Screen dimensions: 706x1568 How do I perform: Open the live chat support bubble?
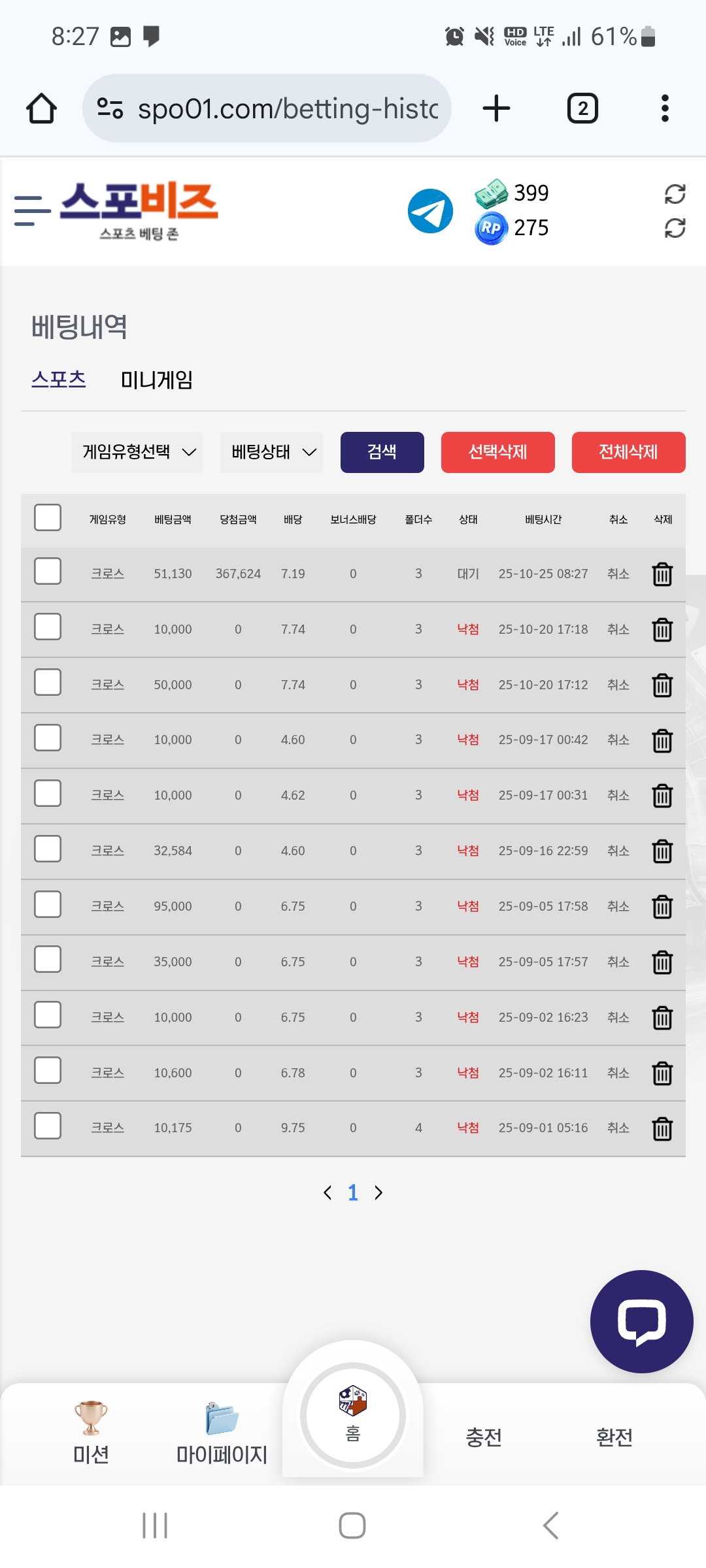pyautogui.click(x=641, y=1321)
